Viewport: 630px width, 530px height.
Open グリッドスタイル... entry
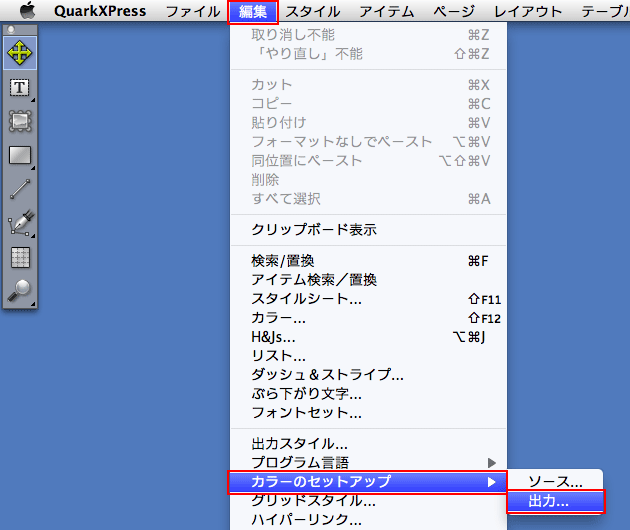(368, 501)
